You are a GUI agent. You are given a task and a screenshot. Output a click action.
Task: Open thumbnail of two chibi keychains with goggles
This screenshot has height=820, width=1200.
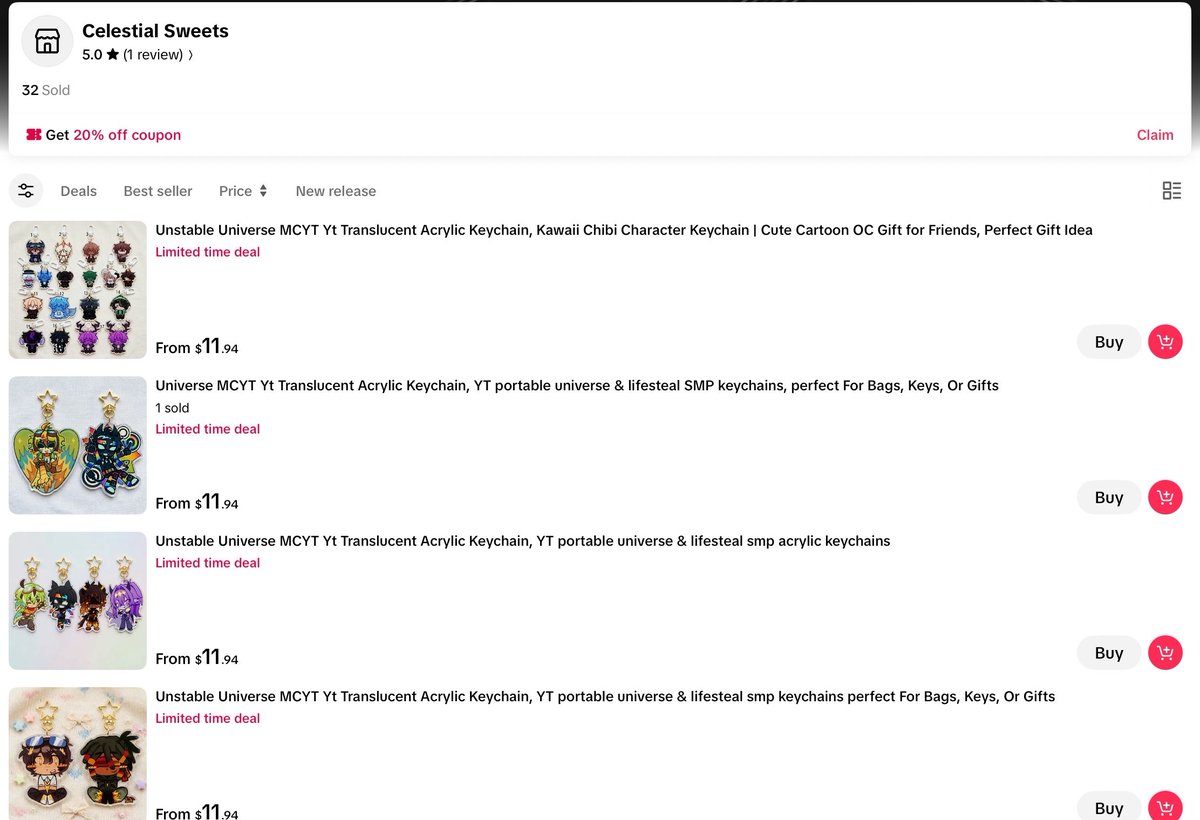pyautogui.click(x=78, y=753)
